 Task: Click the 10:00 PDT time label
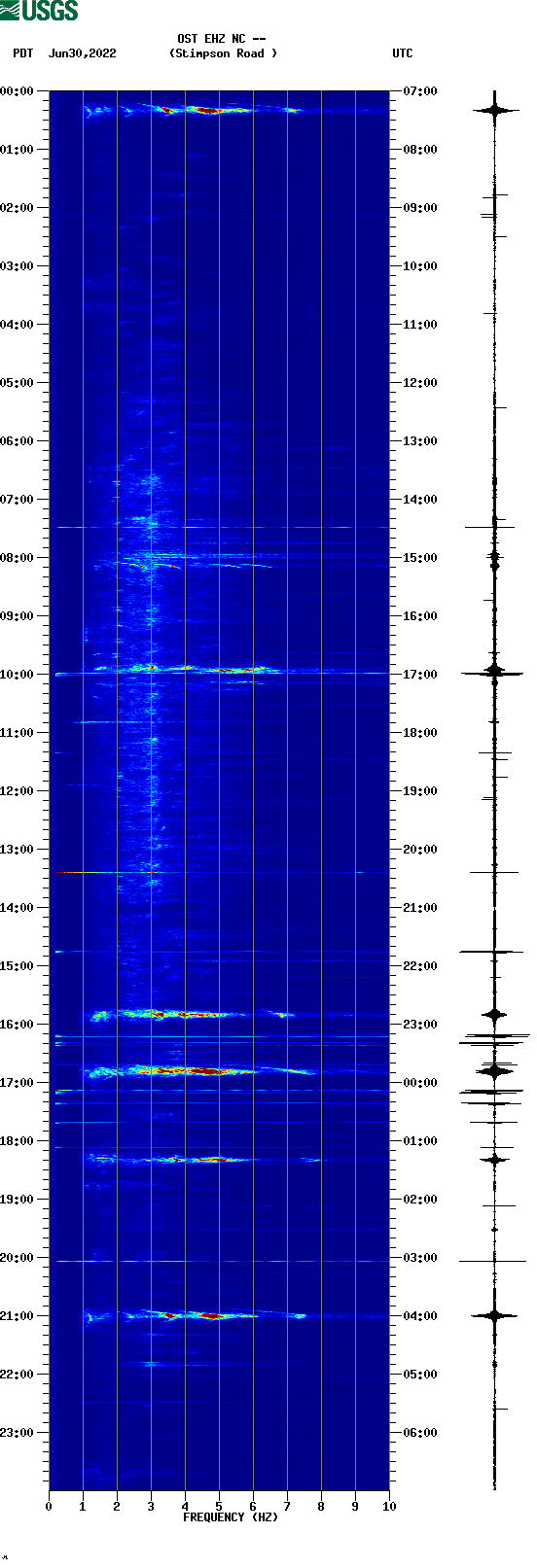(x=17, y=675)
